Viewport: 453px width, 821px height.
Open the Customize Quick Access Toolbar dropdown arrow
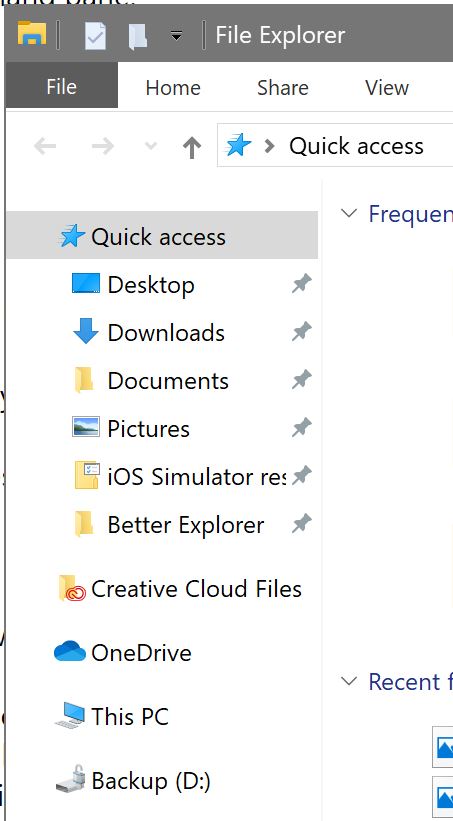(176, 36)
